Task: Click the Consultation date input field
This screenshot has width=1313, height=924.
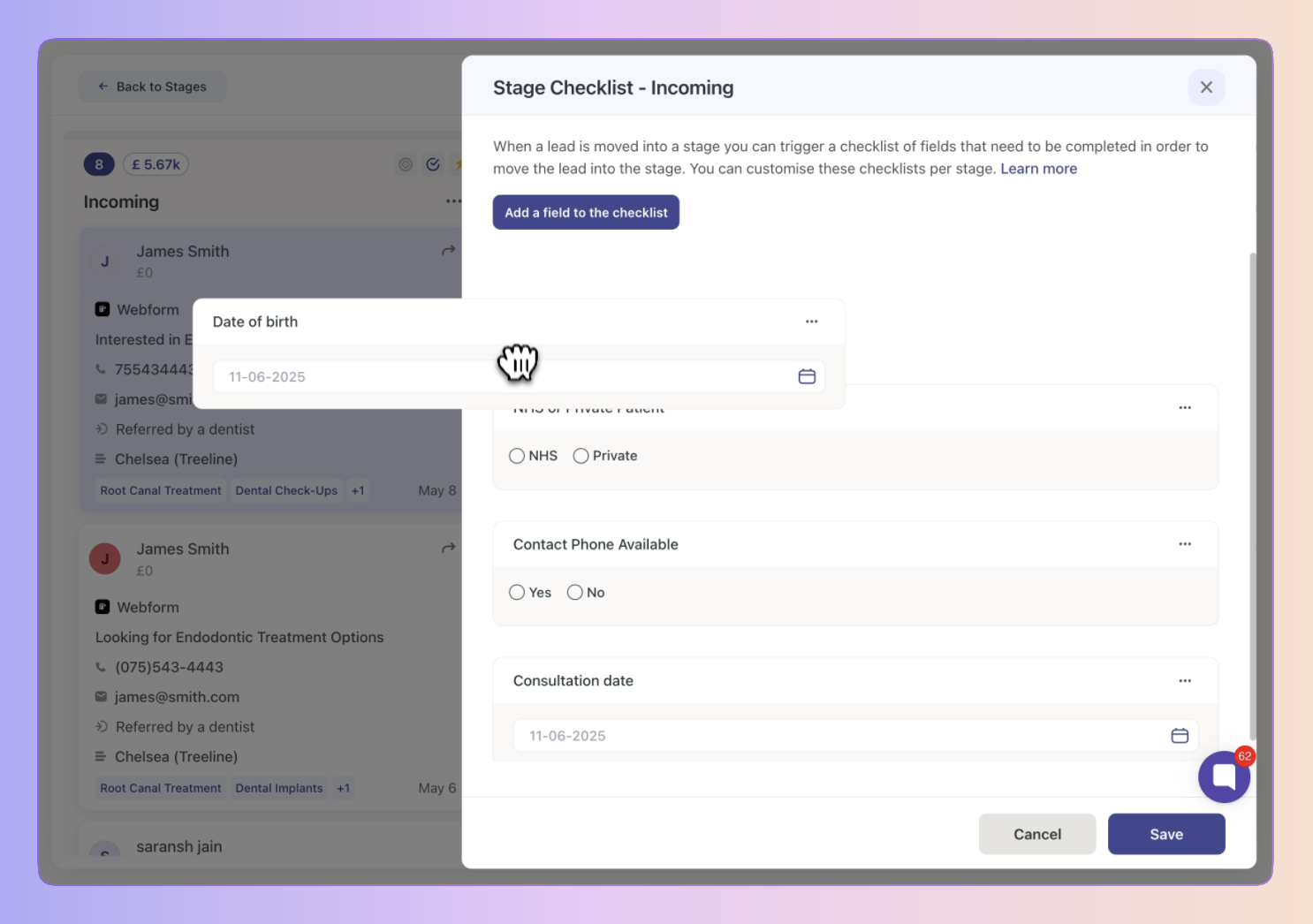Action: 855,736
